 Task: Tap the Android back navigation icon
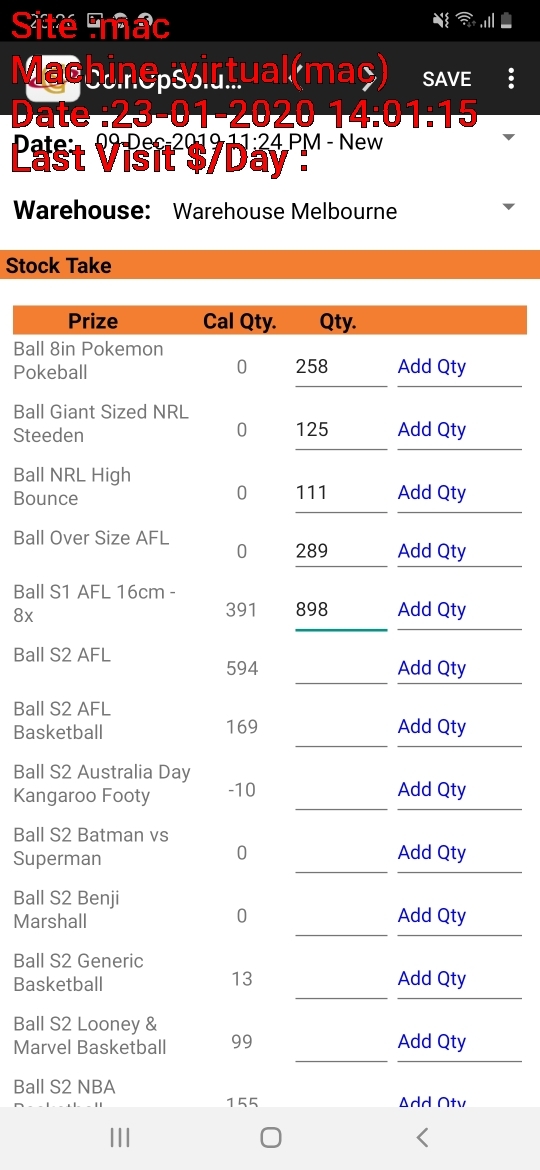coord(422,1137)
